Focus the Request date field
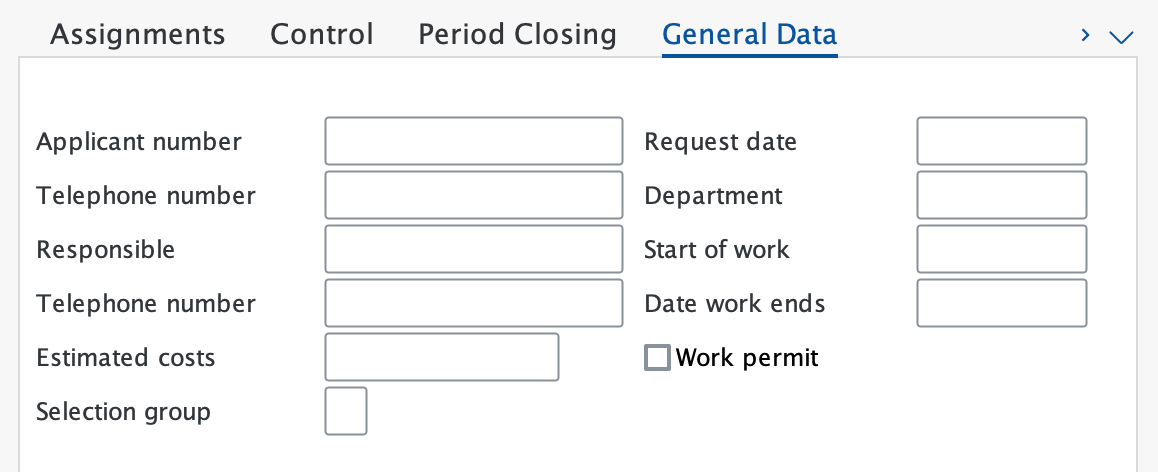1158x472 pixels. pos(1001,141)
